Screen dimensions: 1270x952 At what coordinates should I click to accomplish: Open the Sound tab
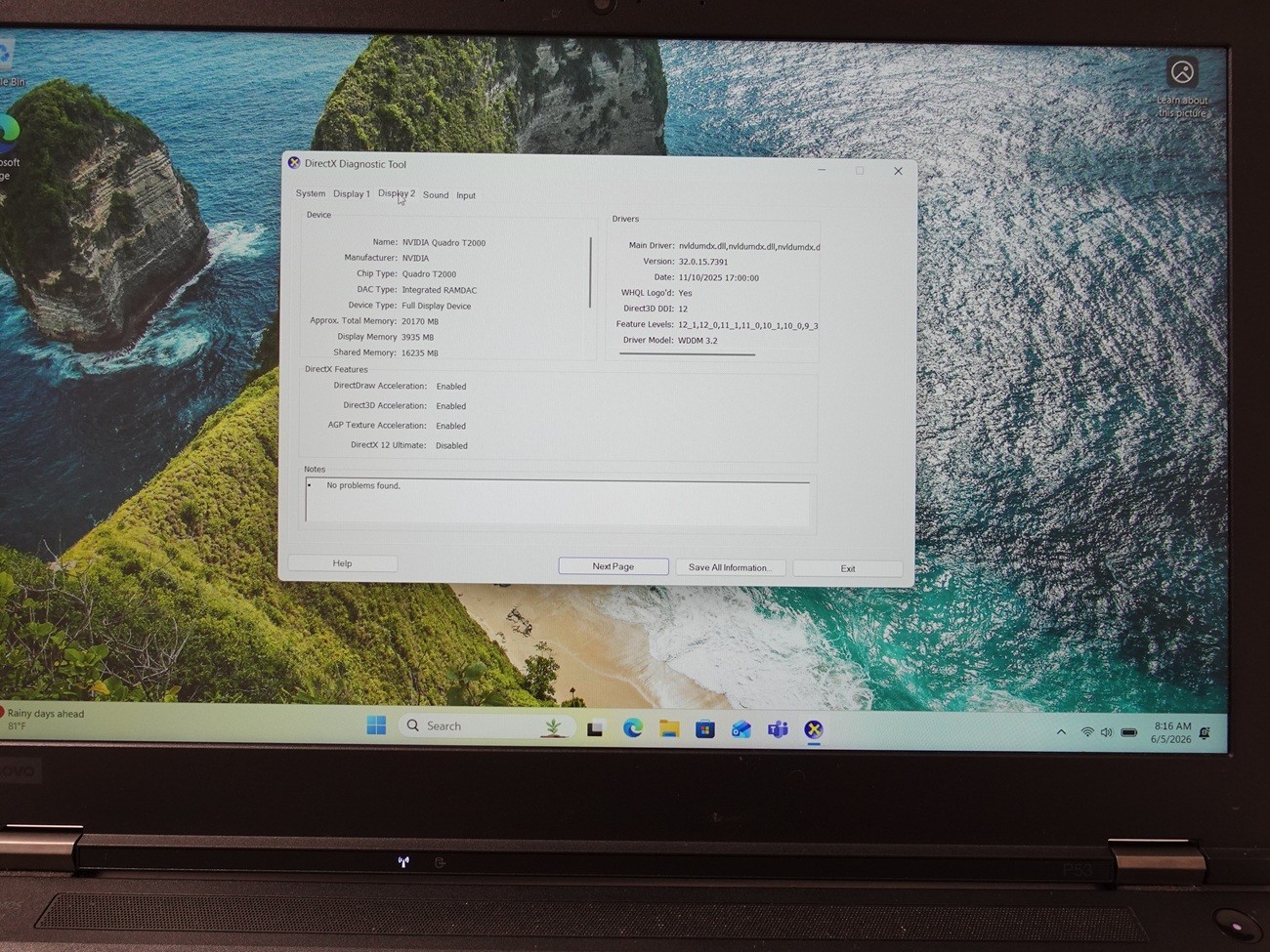click(x=436, y=195)
